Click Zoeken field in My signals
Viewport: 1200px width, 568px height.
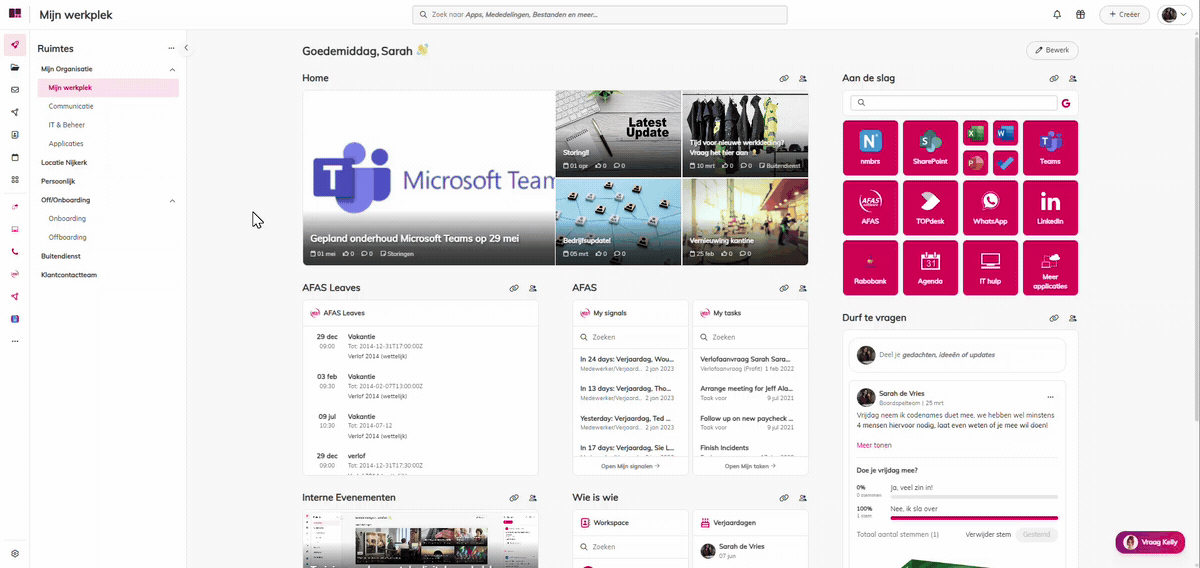point(630,338)
